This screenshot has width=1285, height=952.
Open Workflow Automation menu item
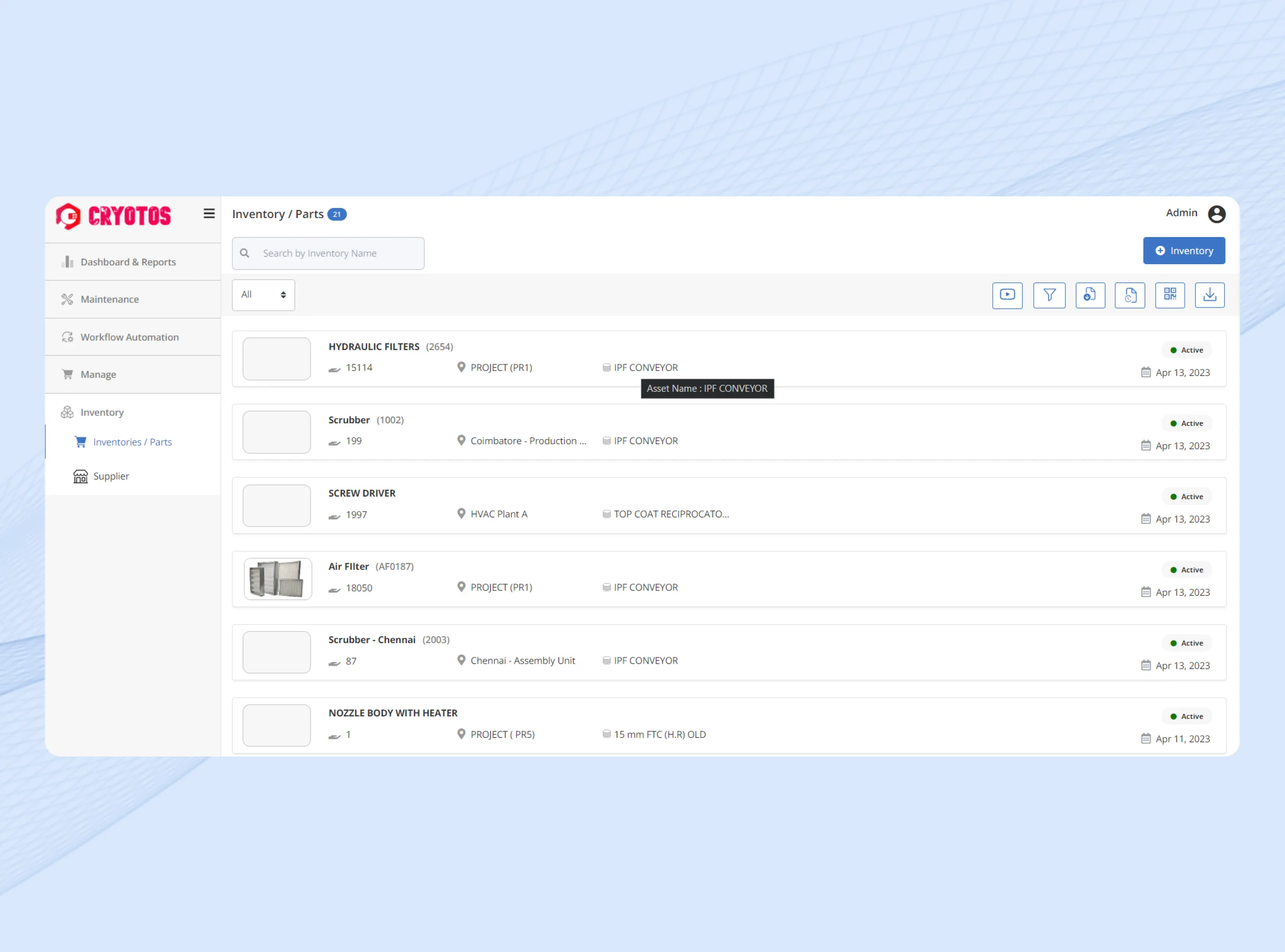tap(129, 337)
